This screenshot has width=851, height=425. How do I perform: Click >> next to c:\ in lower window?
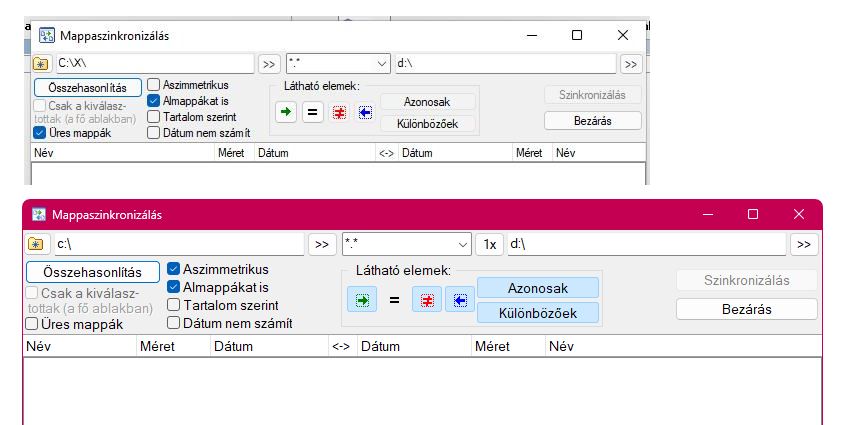[x=322, y=245]
